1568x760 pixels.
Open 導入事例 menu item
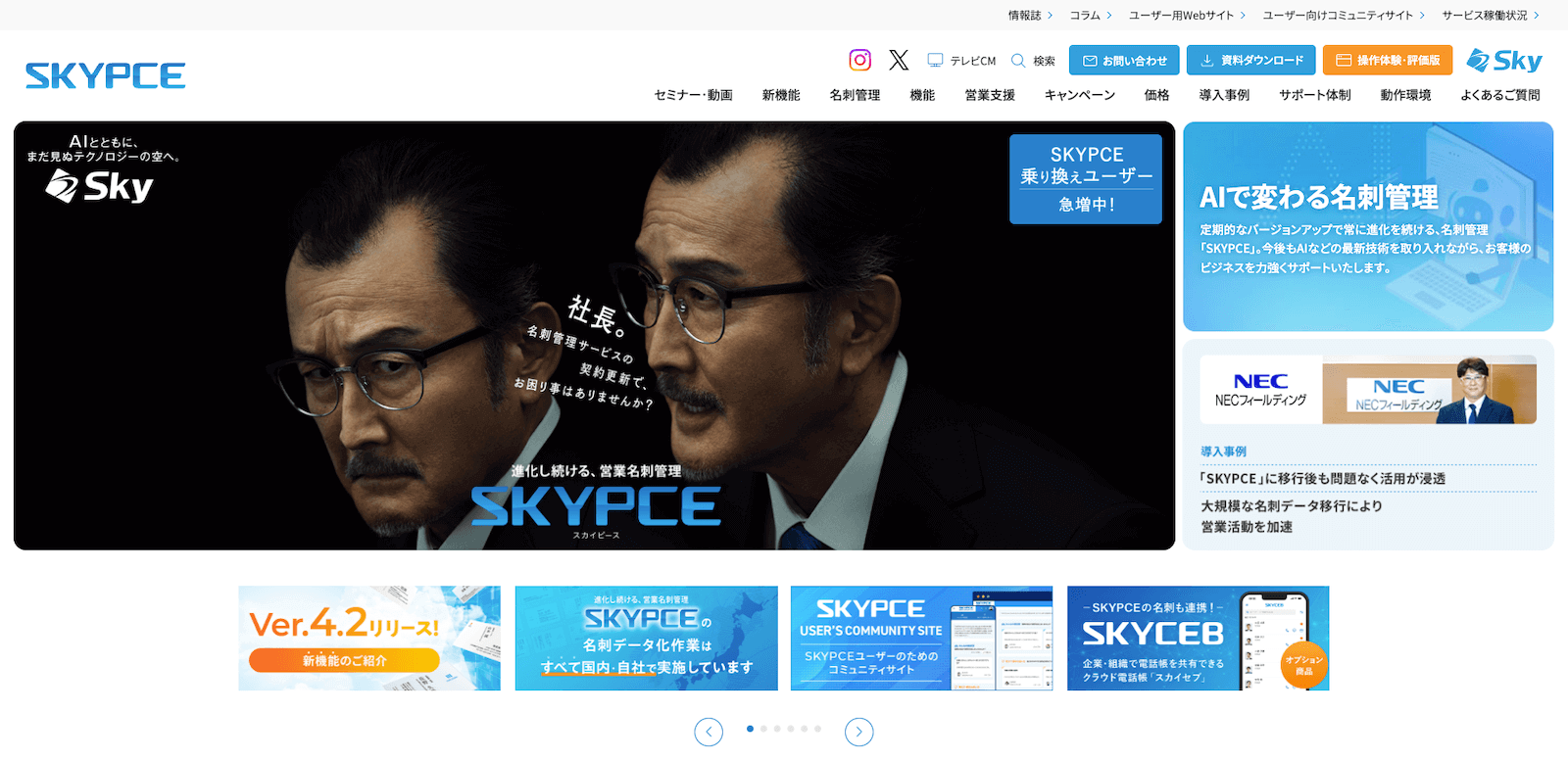coord(1225,95)
